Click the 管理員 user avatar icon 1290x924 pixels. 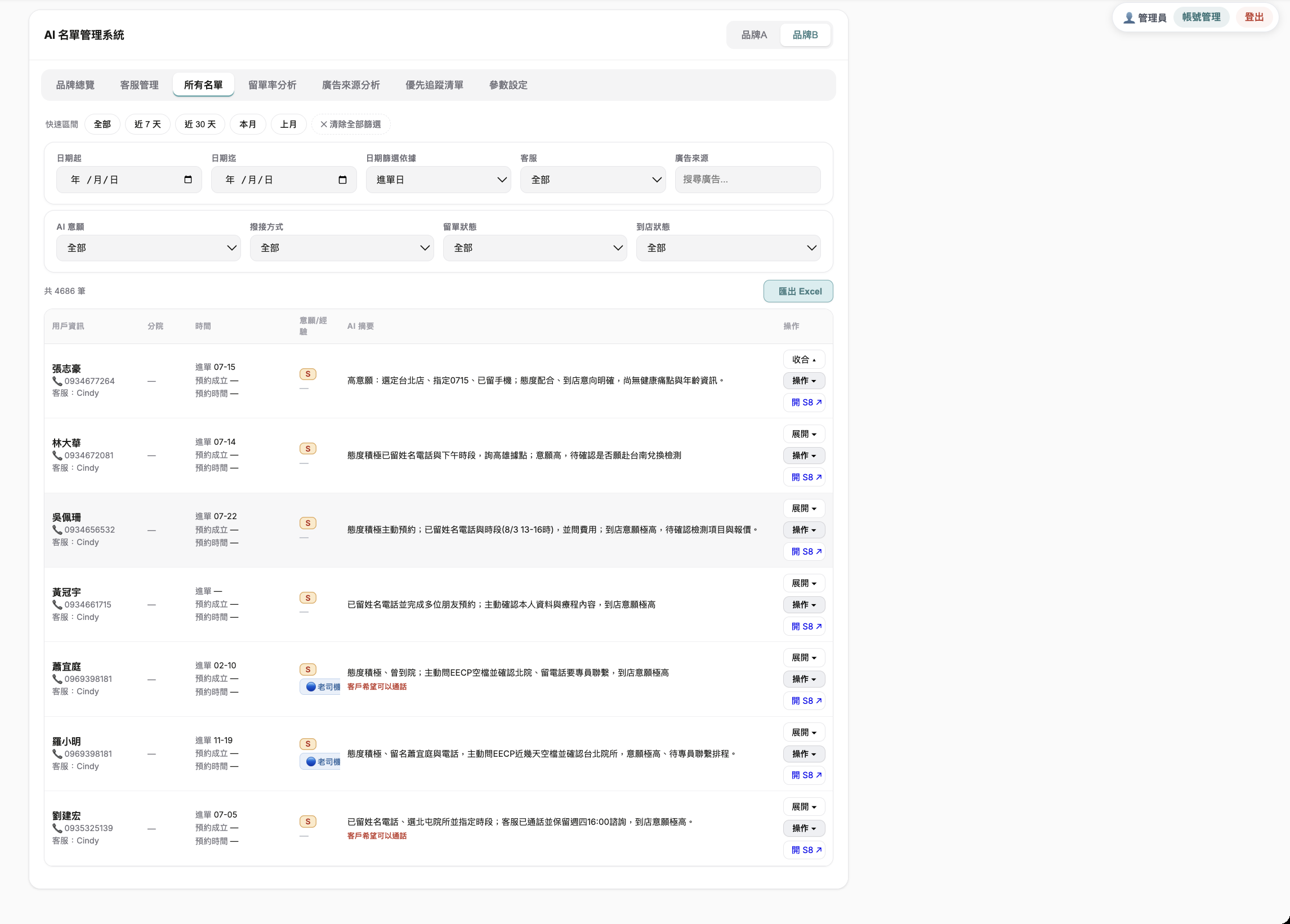coord(1129,17)
